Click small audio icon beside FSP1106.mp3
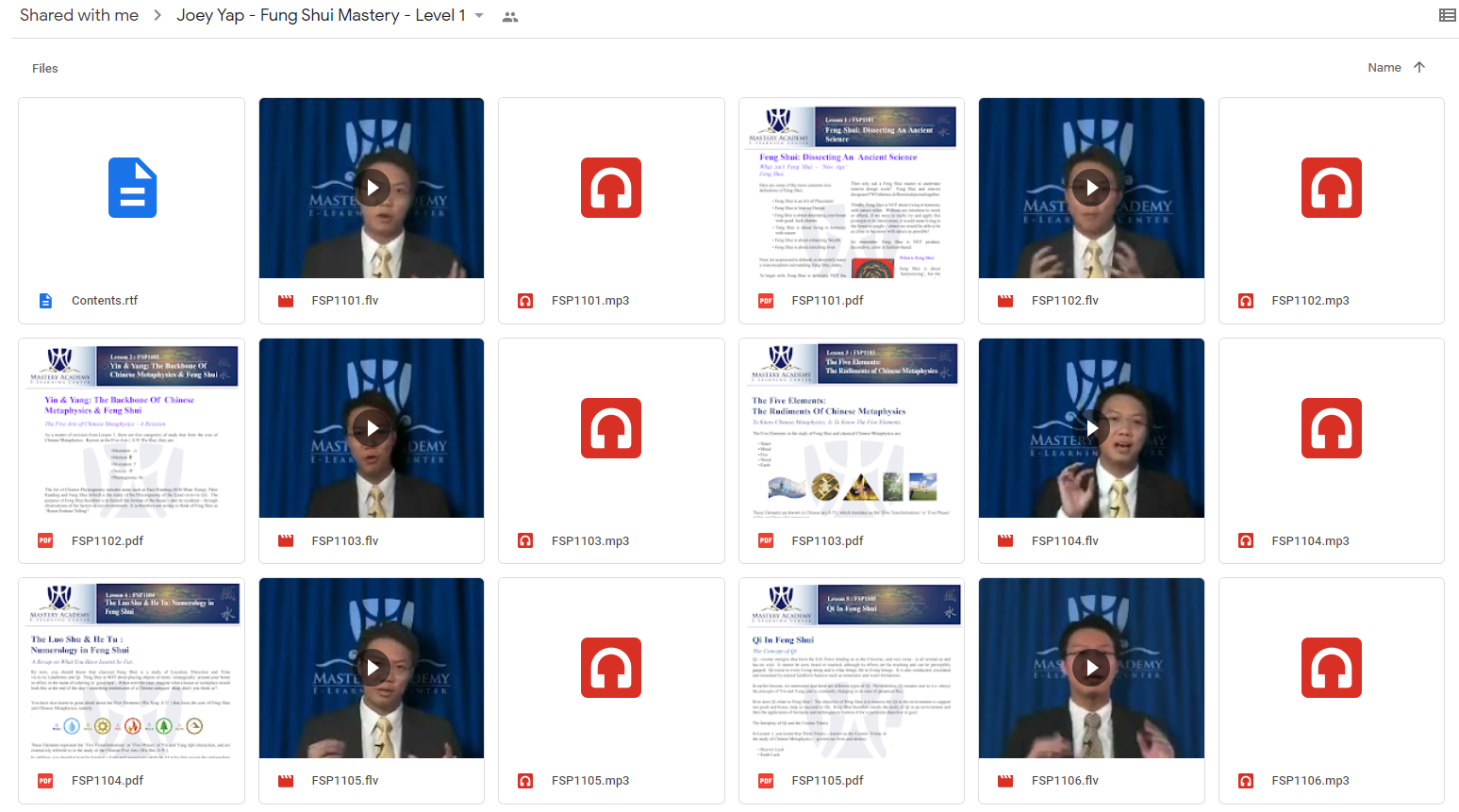 pos(1246,781)
